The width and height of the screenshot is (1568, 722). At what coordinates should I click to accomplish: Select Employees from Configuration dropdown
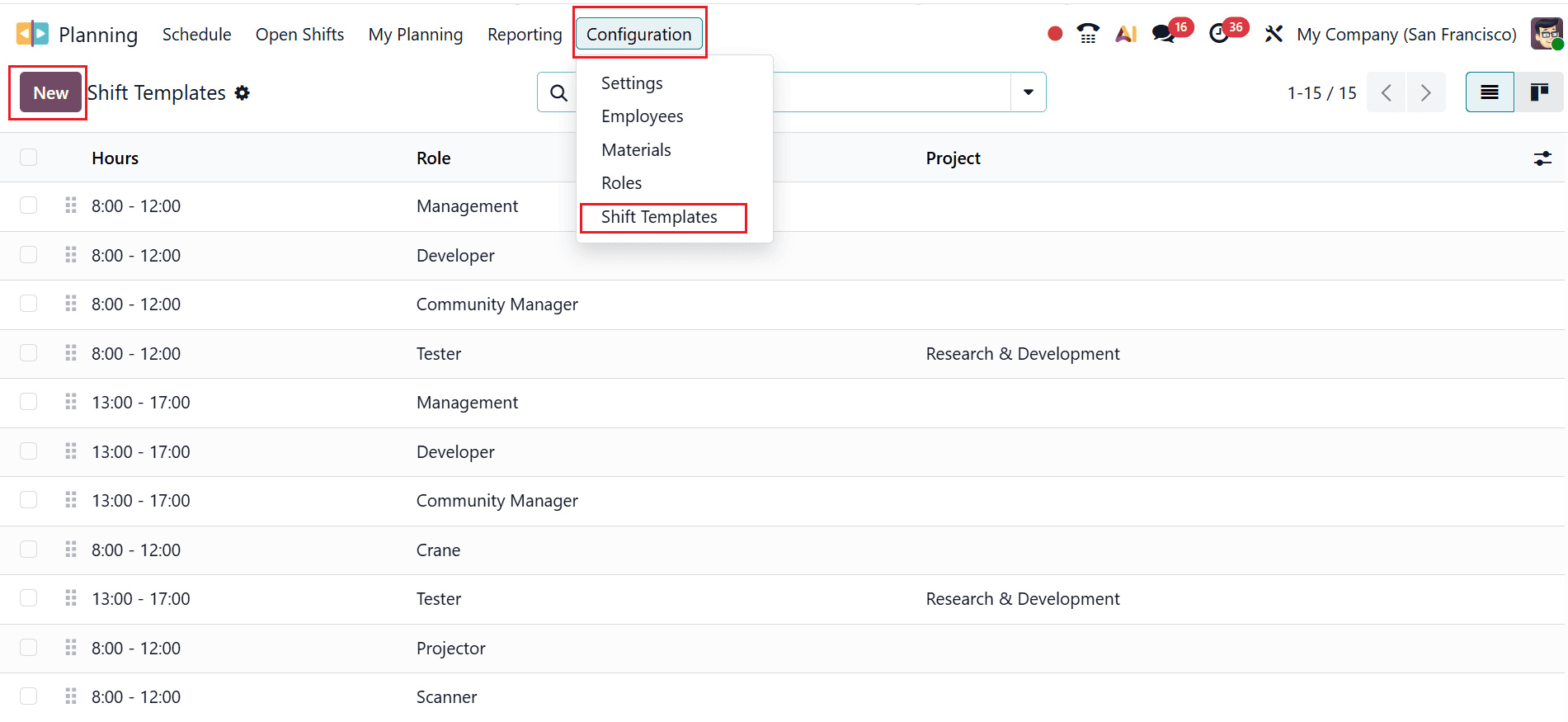click(x=642, y=116)
